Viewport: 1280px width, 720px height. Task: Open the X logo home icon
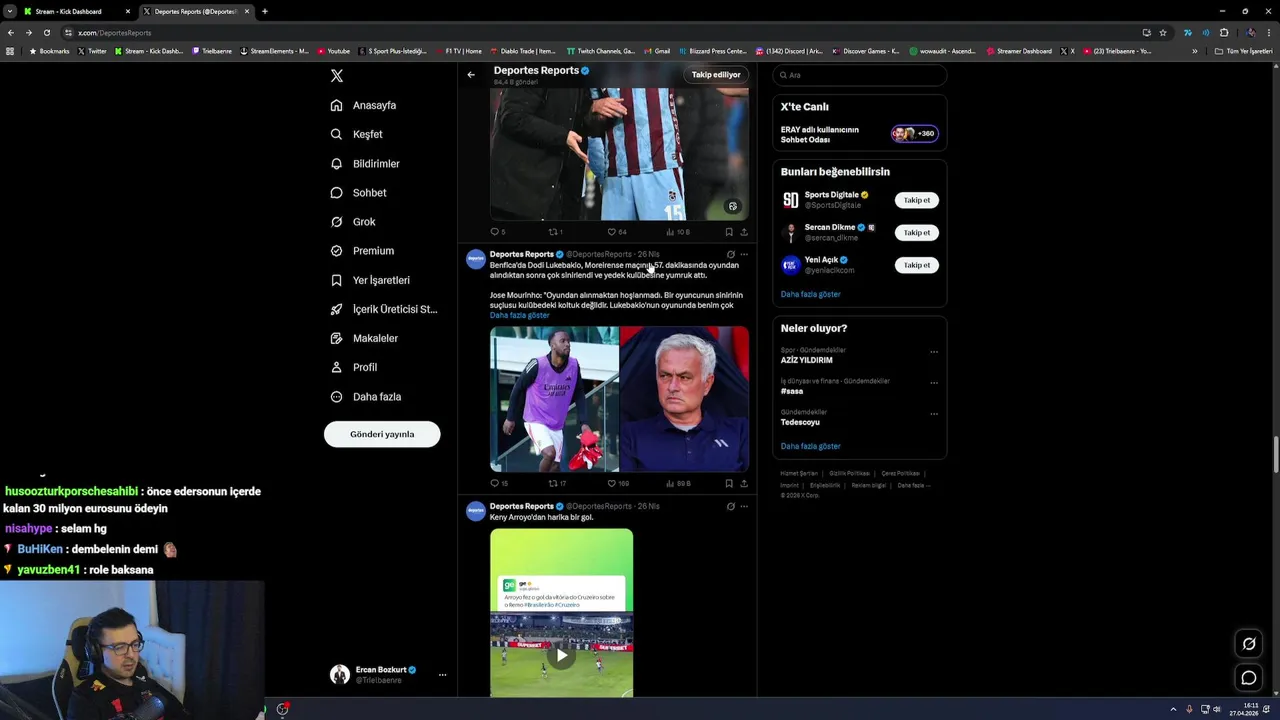(x=337, y=76)
